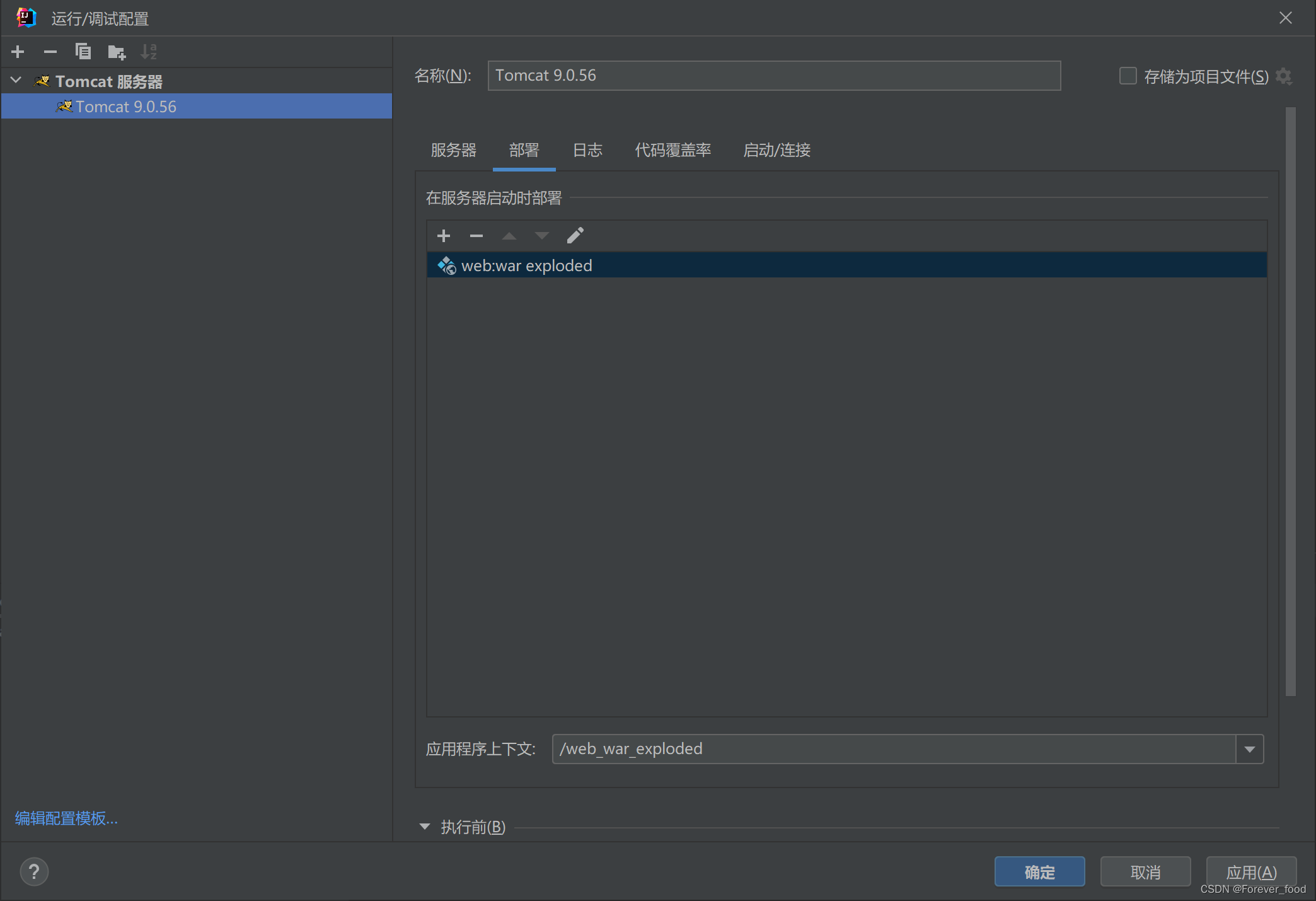
Task: Switch to the 启动/连接 tab
Action: coord(776,150)
